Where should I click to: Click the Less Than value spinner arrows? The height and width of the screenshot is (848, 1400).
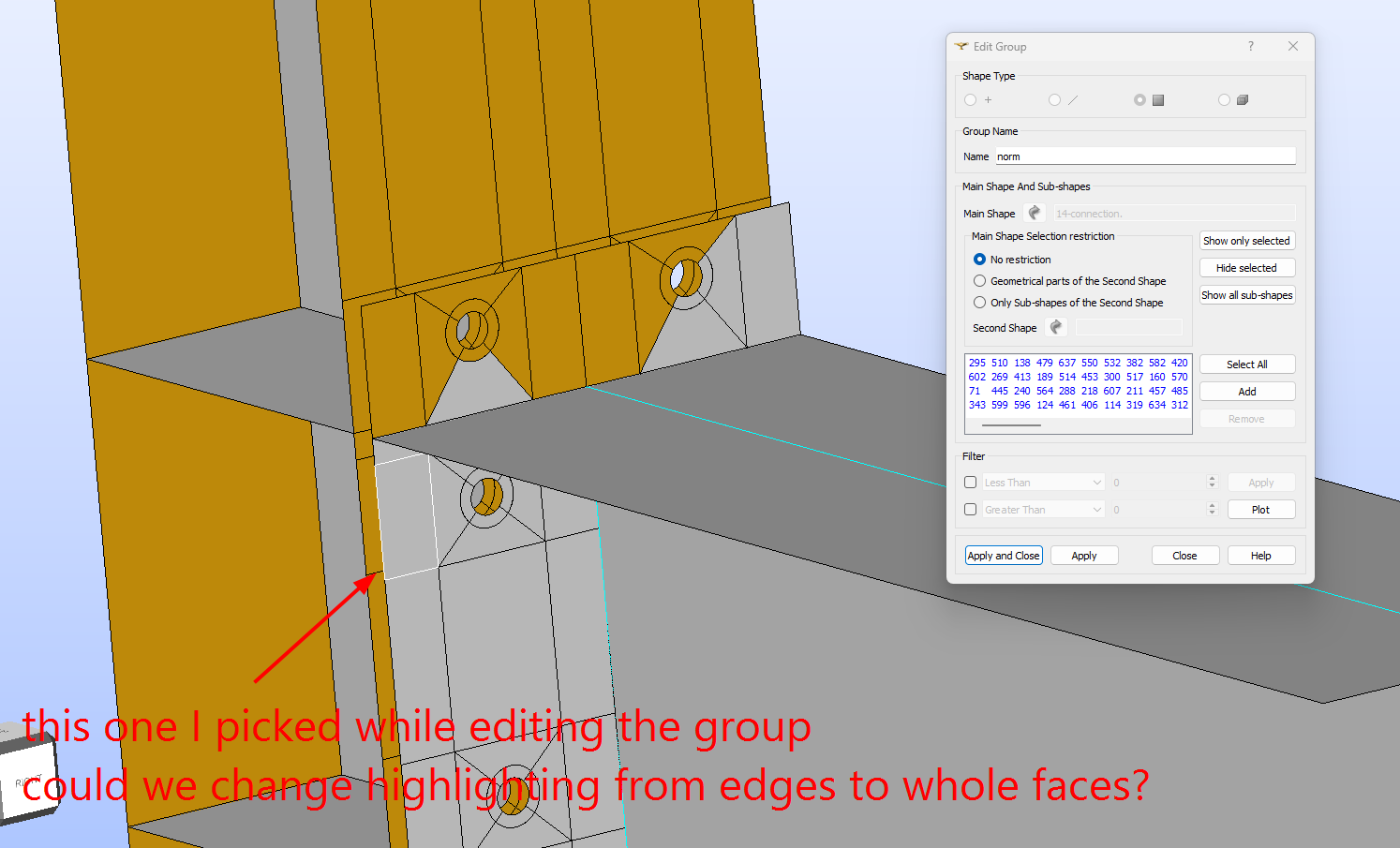tap(1212, 483)
